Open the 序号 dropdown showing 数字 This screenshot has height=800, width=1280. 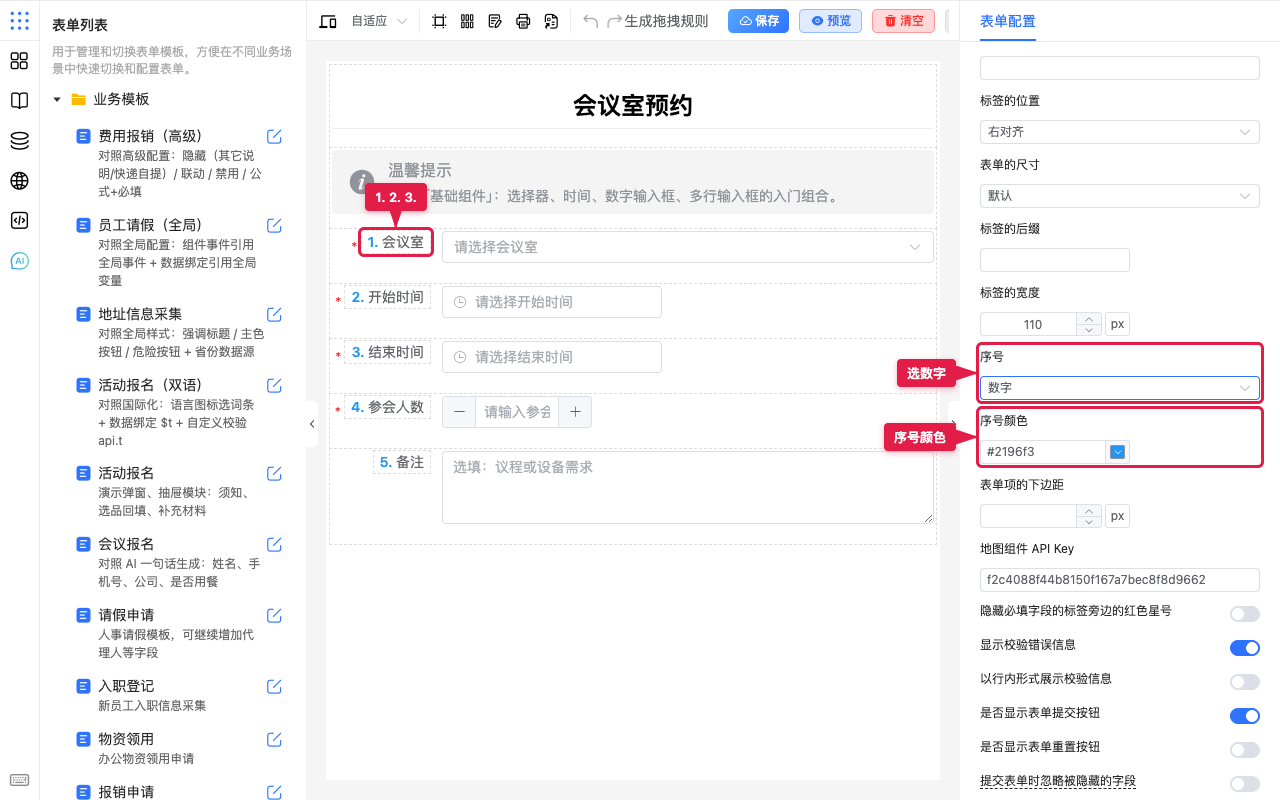click(x=1120, y=388)
